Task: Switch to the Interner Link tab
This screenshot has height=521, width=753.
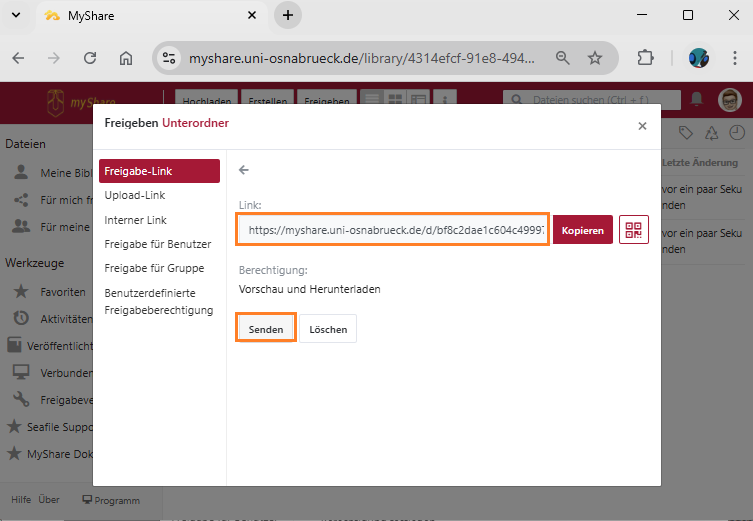Action: [136, 220]
